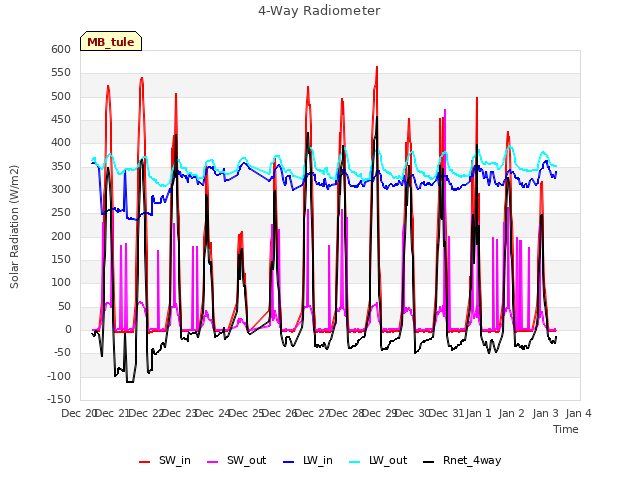Click the SW_in legend entry
The height and width of the screenshot is (480, 640).
pos(165,460)
